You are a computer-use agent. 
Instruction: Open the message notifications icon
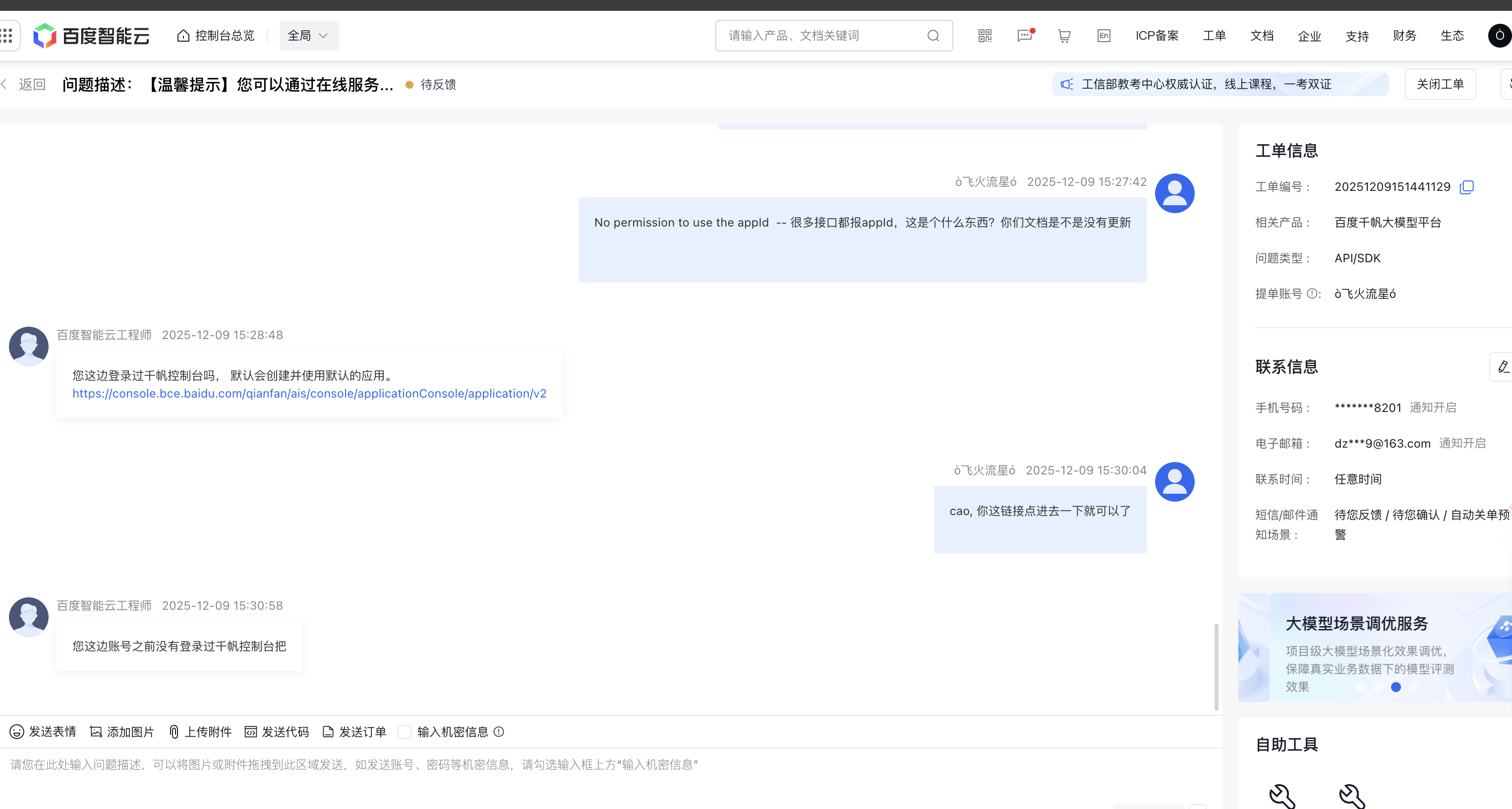pyautogui.click(x=1025, y=36)
